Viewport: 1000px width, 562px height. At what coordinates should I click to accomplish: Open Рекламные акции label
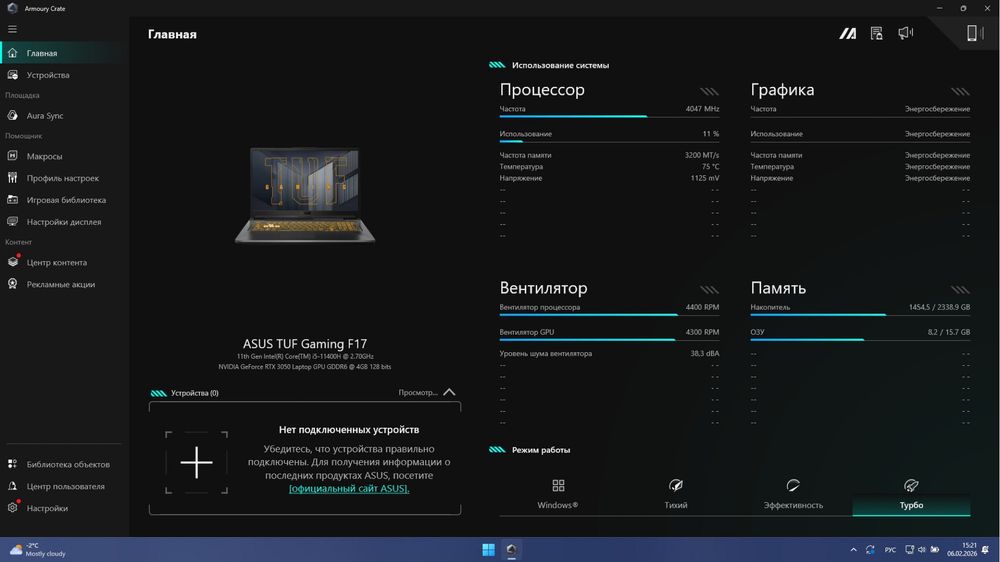tap(61, 285)
